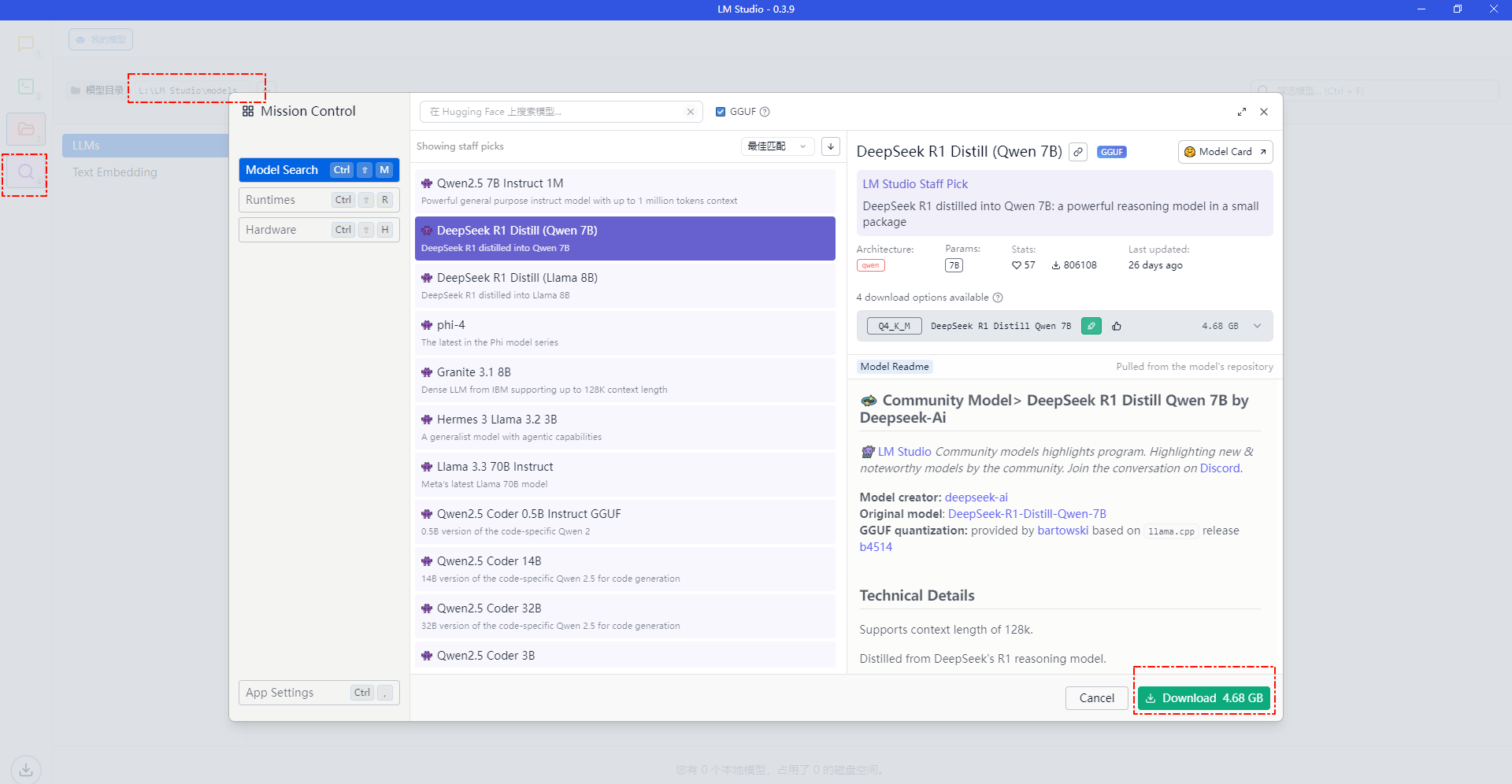Select the Hardware tab
Screen dimensions: 1512x784
[319, 230]
